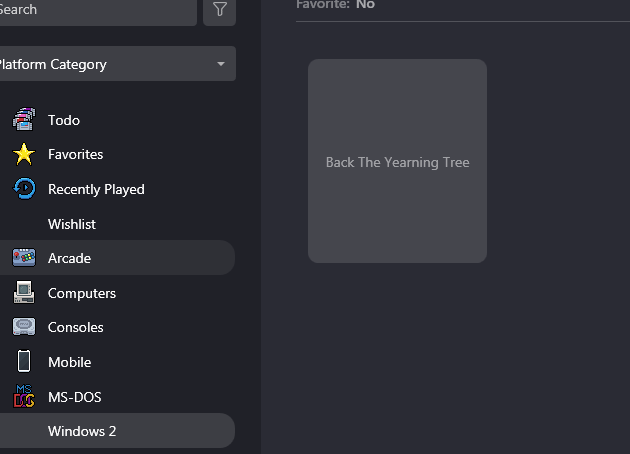
Task: Open the filter funnel button
Action: tap(219, 10)
